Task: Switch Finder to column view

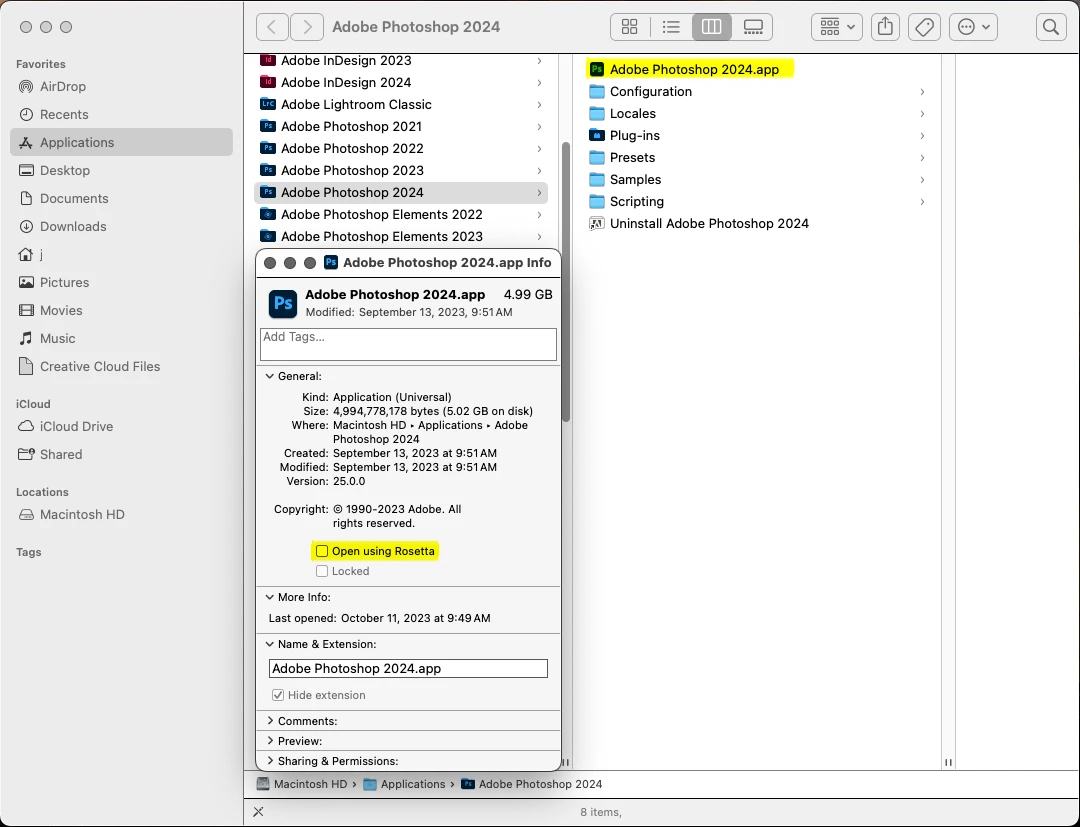Action: [712, 27]
